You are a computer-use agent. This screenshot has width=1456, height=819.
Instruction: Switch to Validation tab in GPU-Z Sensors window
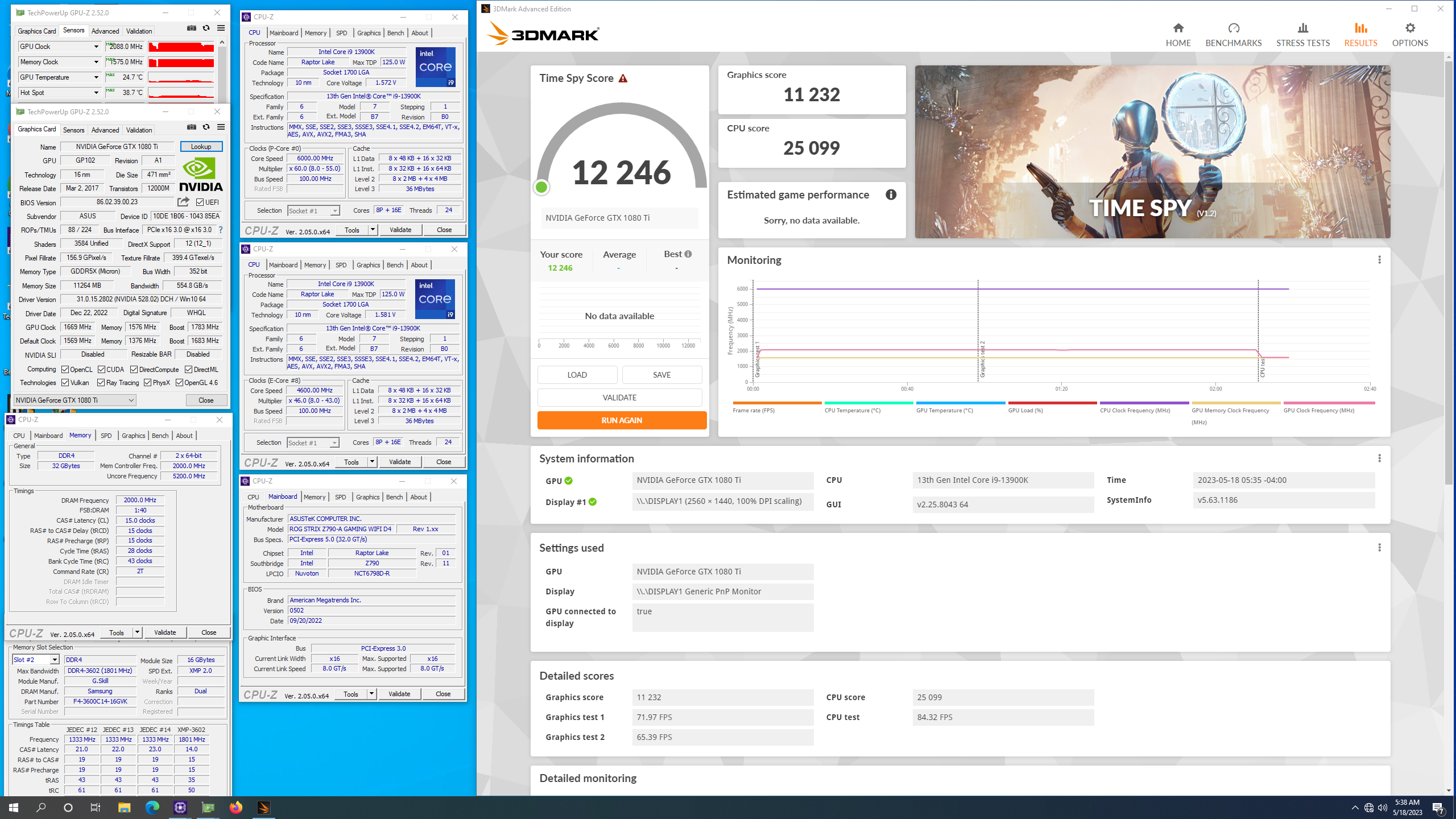(x=139, y=31)
